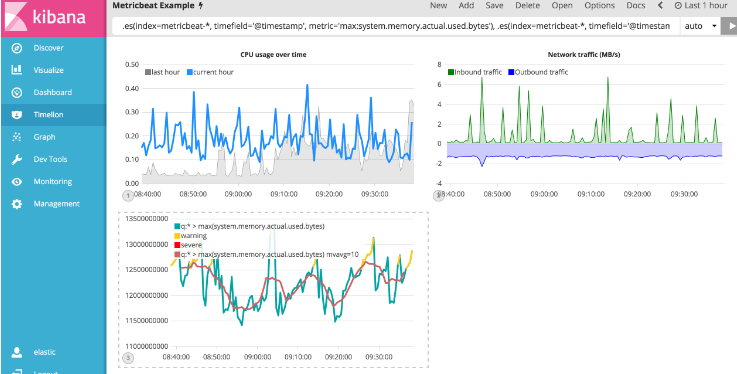Viewport: 737px width, 374px height.
Task: Run the expression with the play button
Action: (730, 26)
